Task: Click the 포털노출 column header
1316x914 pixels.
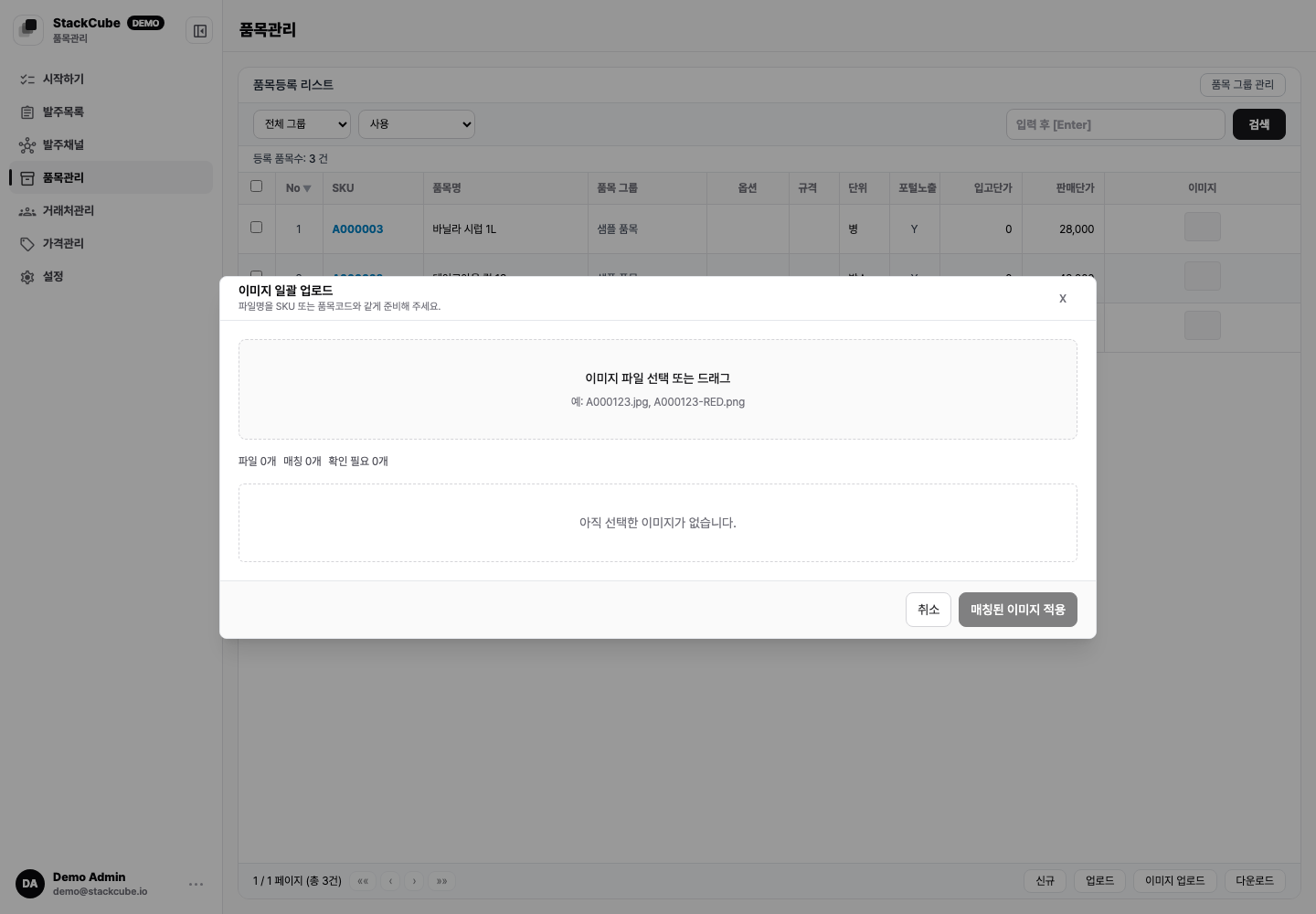Action: click(917, 188)
